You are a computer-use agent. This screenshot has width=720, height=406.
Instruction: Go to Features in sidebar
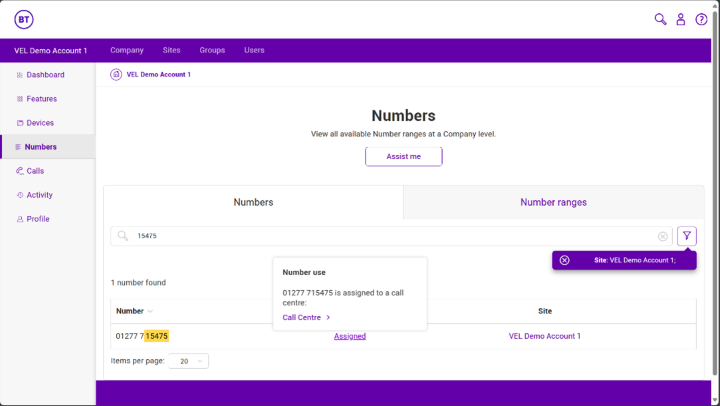point(42,99)
